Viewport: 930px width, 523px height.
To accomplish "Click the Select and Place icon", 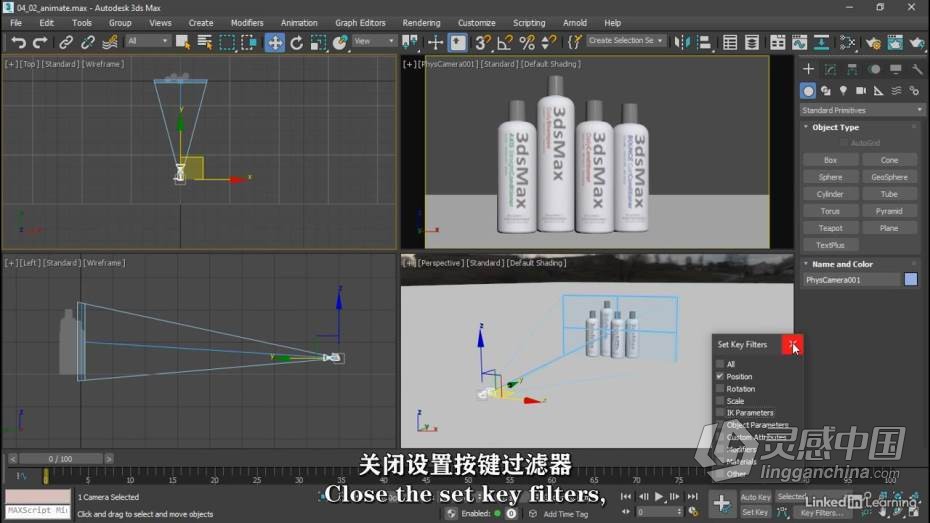I will tap(340, 42).
